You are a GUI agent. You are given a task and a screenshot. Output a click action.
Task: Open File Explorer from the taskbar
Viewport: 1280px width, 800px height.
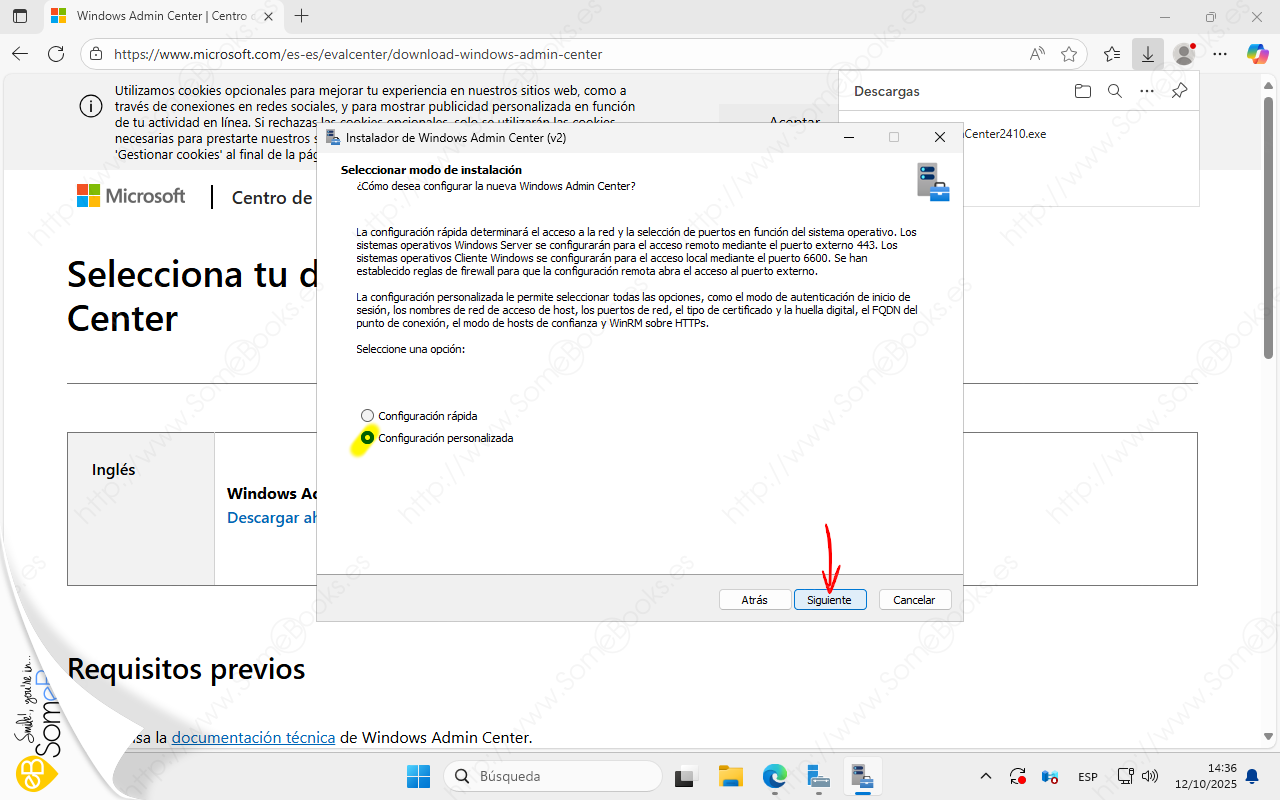point(731,776)
